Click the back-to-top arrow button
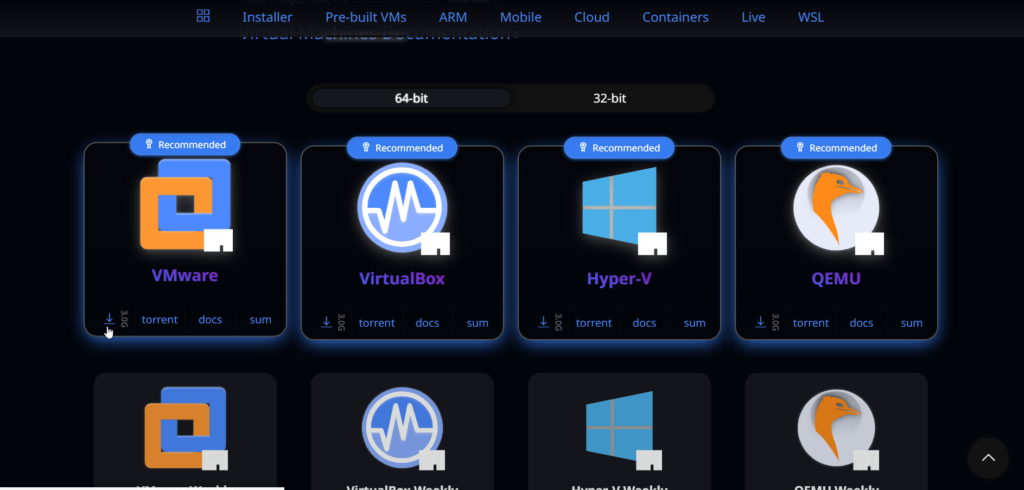This screenshot has width=1024, height=490. [x=988, y=458]
